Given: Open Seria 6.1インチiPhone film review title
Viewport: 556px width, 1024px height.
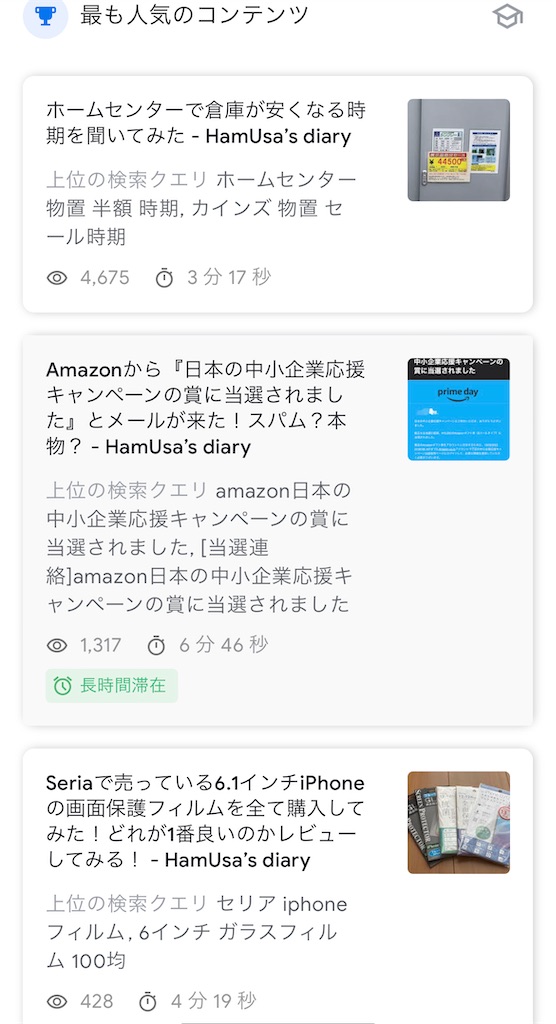Looking at the screenshot, I should tap(205, 822).
